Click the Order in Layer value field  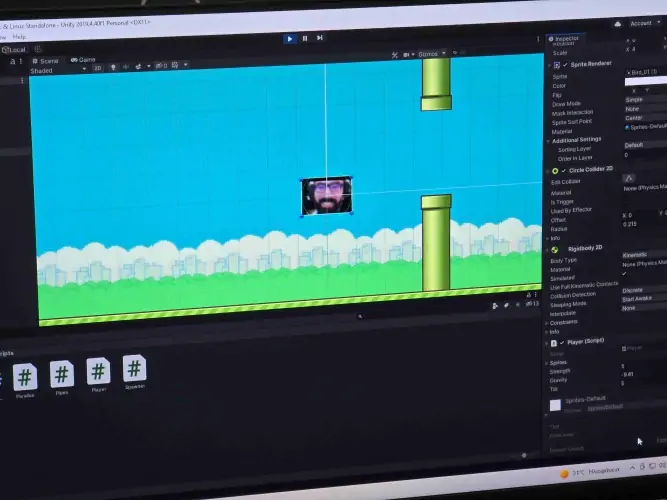646,155
